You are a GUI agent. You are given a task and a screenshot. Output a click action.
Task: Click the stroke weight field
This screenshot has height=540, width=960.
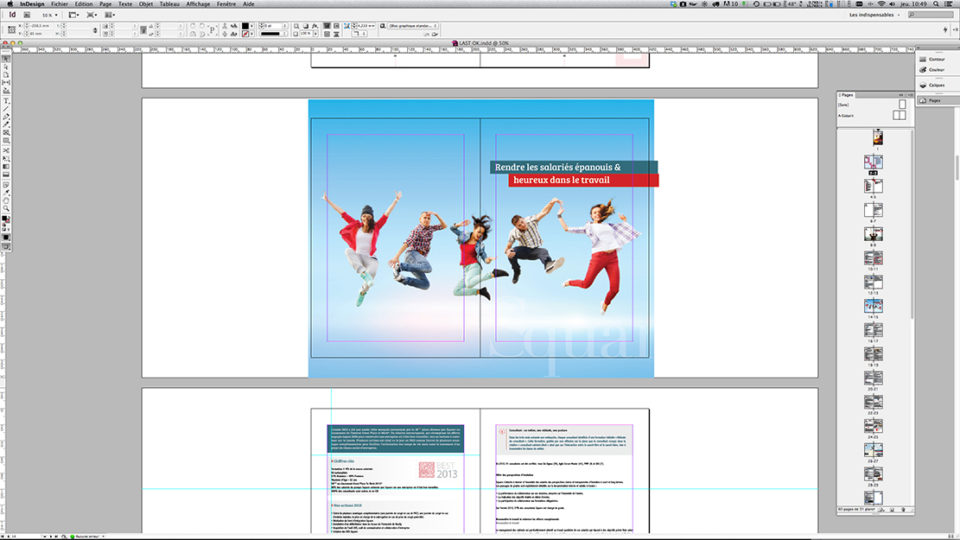[x=273, y=26]
